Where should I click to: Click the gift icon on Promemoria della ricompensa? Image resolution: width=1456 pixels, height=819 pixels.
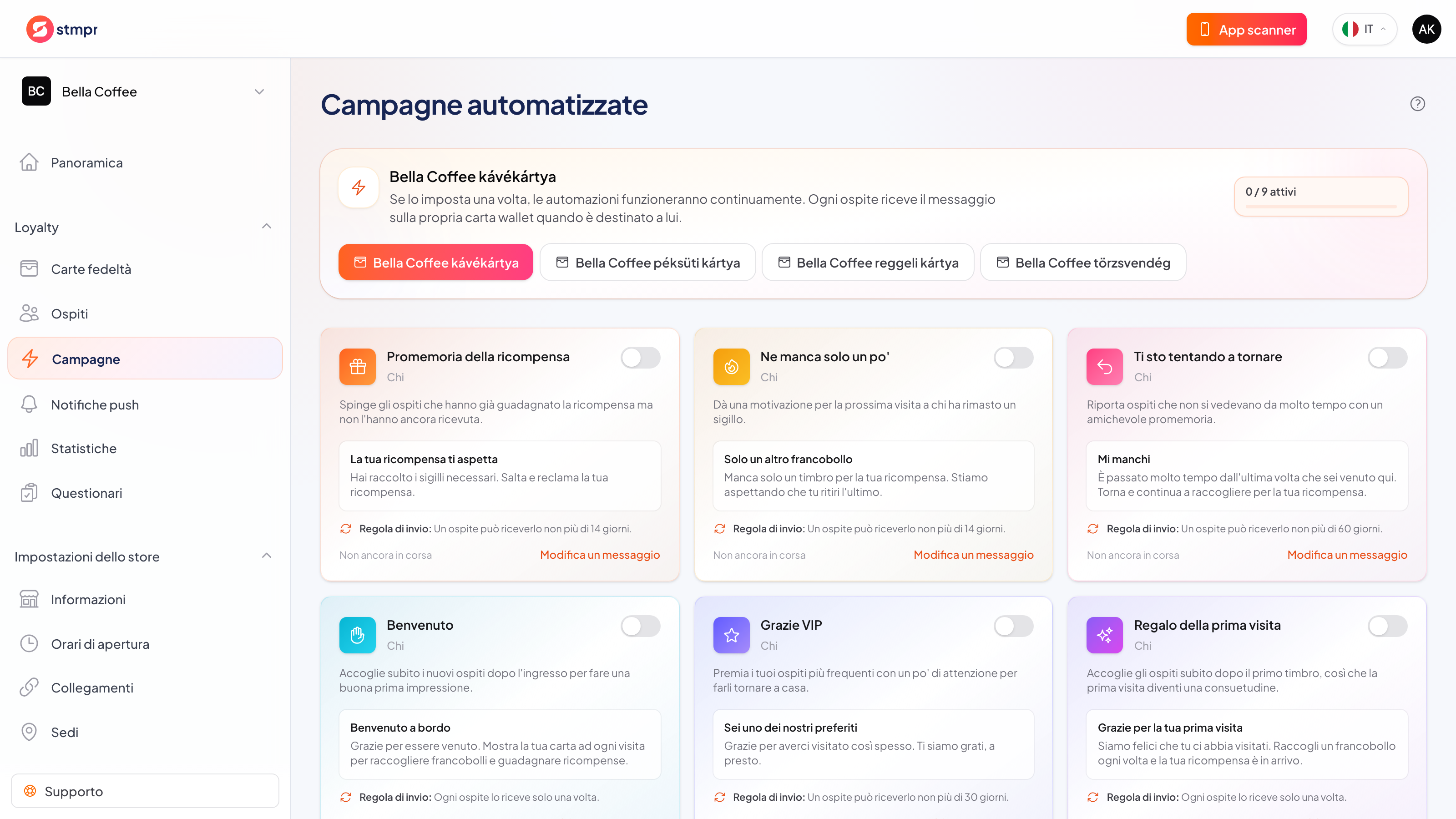coord(357,366)
